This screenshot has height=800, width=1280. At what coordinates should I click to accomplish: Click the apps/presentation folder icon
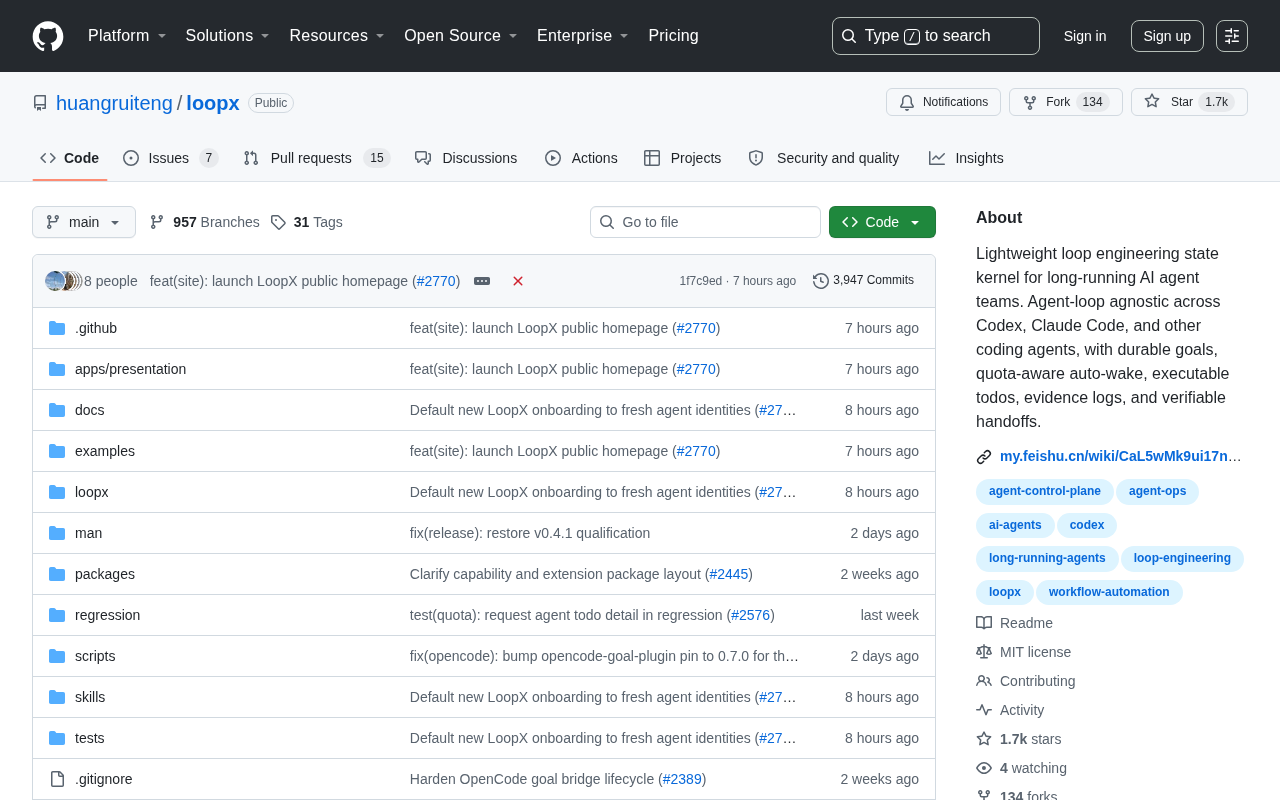[57, 369]
